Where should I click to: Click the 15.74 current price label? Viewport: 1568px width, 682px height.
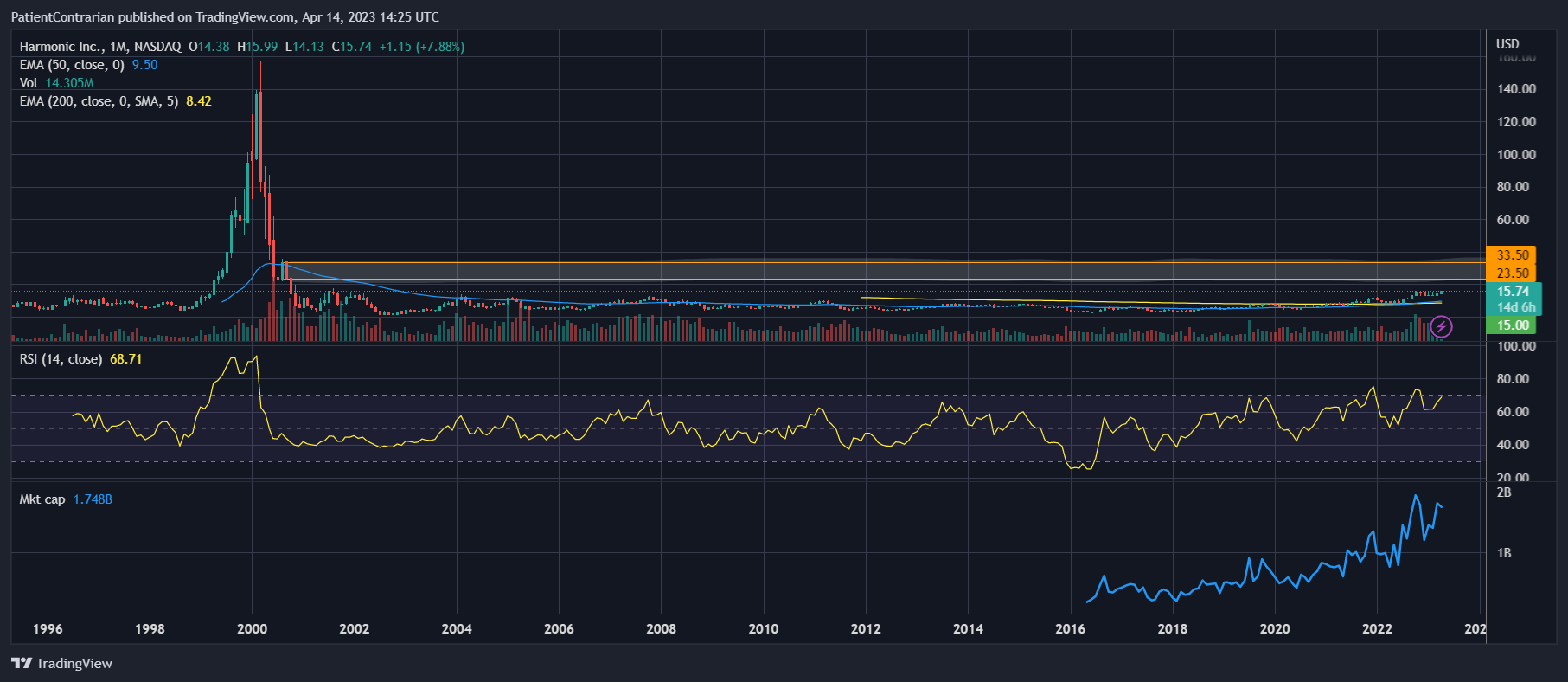point(1514,292)
